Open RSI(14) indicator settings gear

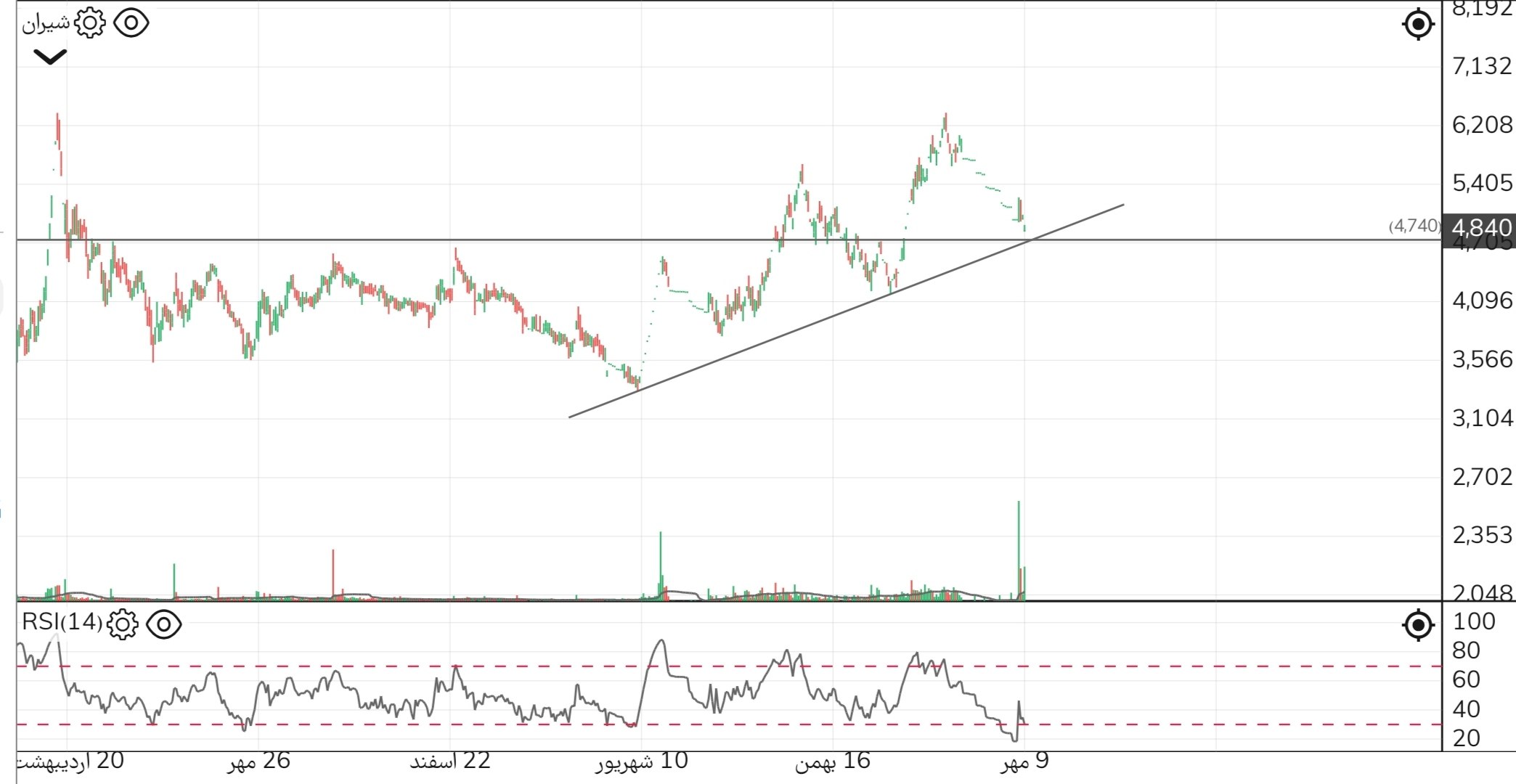[122, 624]
